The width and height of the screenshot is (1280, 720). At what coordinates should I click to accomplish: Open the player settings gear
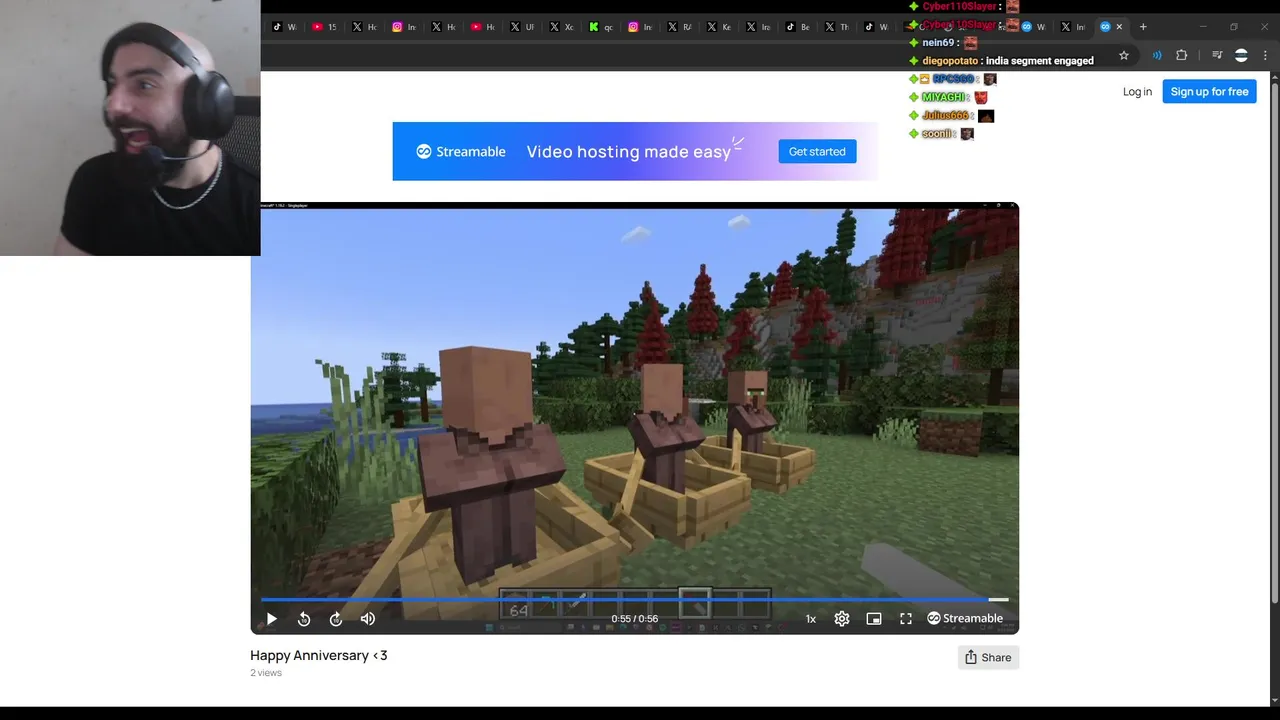pos(842,619)
